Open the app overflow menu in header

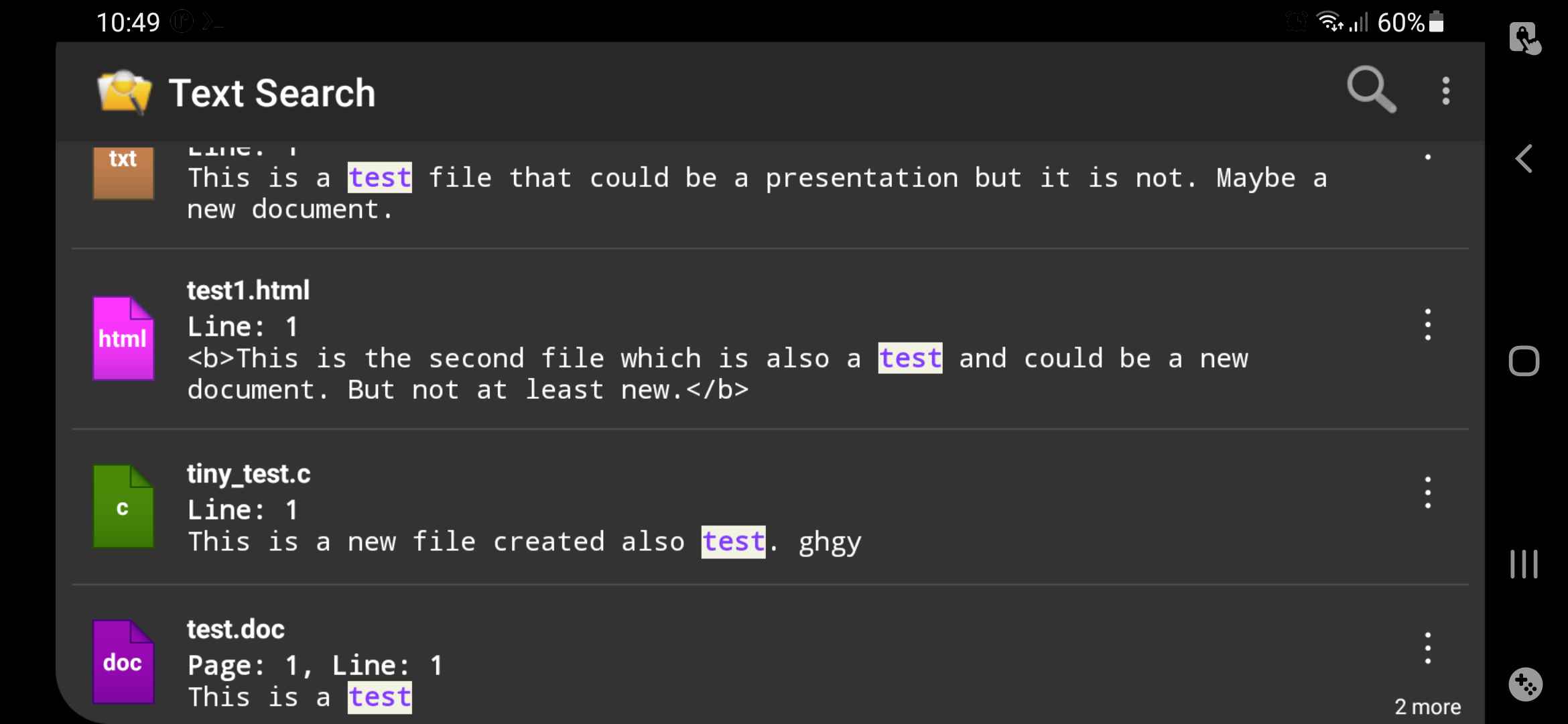click(1446, 90)
